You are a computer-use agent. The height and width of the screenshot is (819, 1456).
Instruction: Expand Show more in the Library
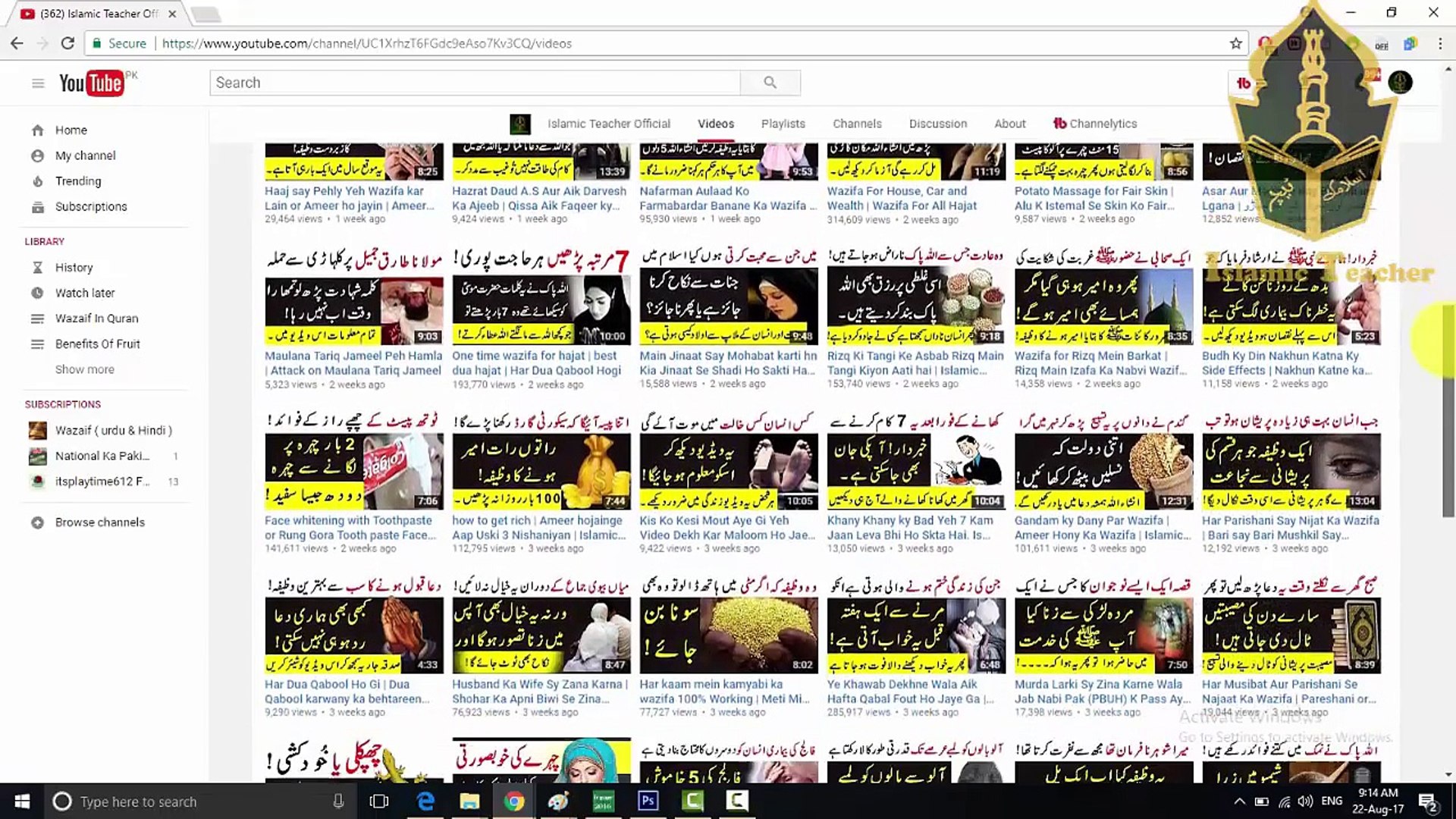(84, 369)
